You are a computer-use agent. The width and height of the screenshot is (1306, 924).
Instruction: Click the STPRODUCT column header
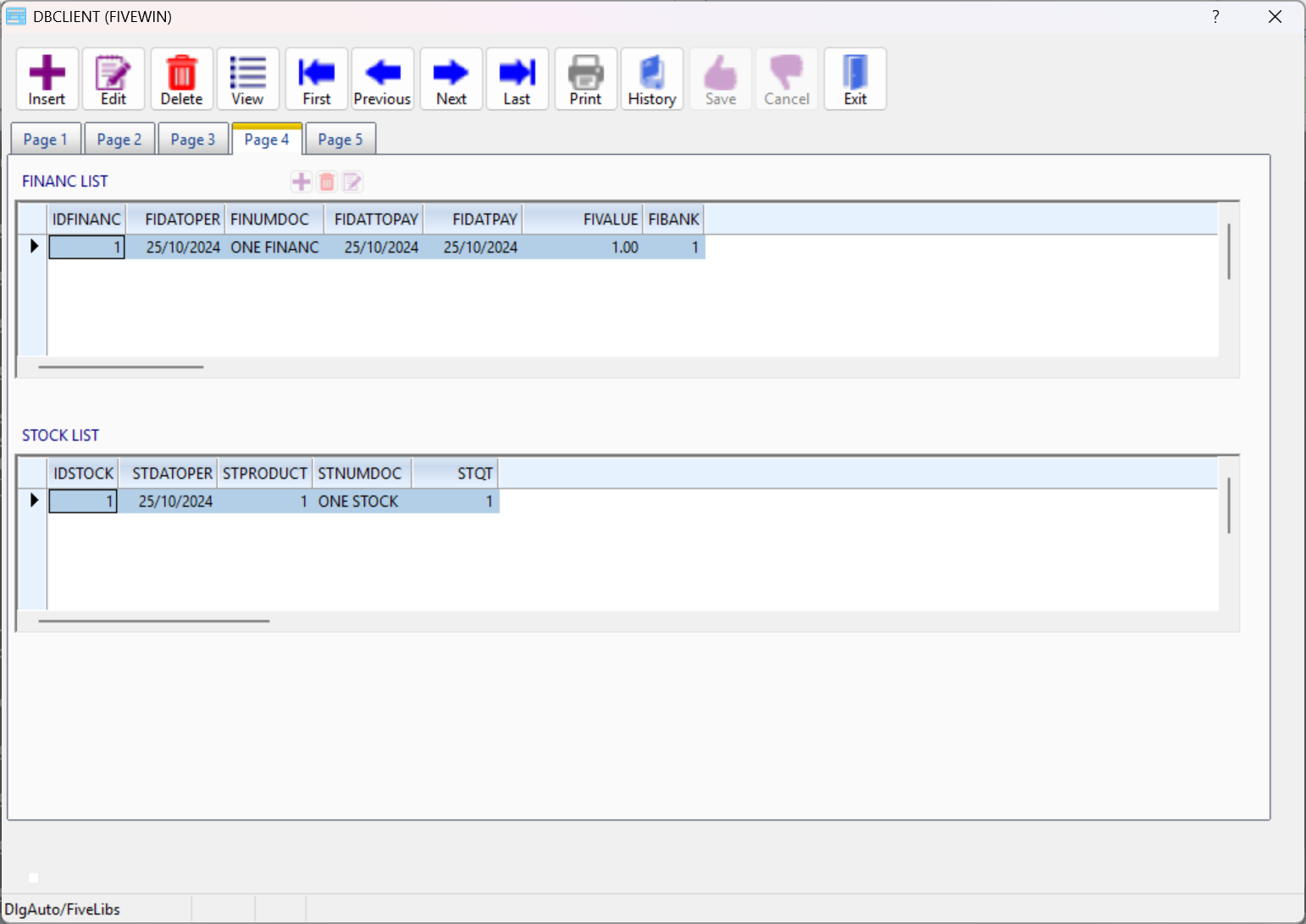point(264,473)
